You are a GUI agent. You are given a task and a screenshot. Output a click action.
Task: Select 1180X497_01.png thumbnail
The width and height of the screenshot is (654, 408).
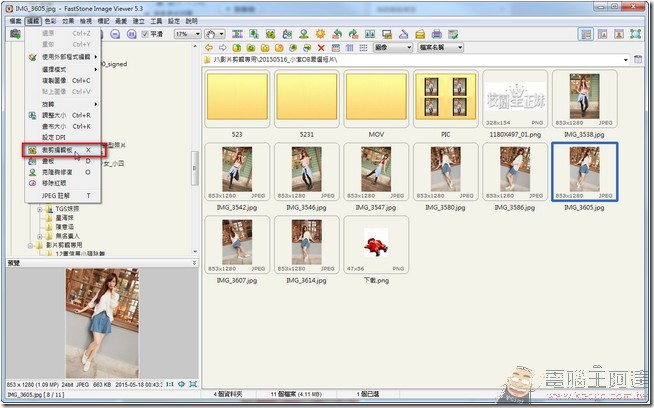515,99
